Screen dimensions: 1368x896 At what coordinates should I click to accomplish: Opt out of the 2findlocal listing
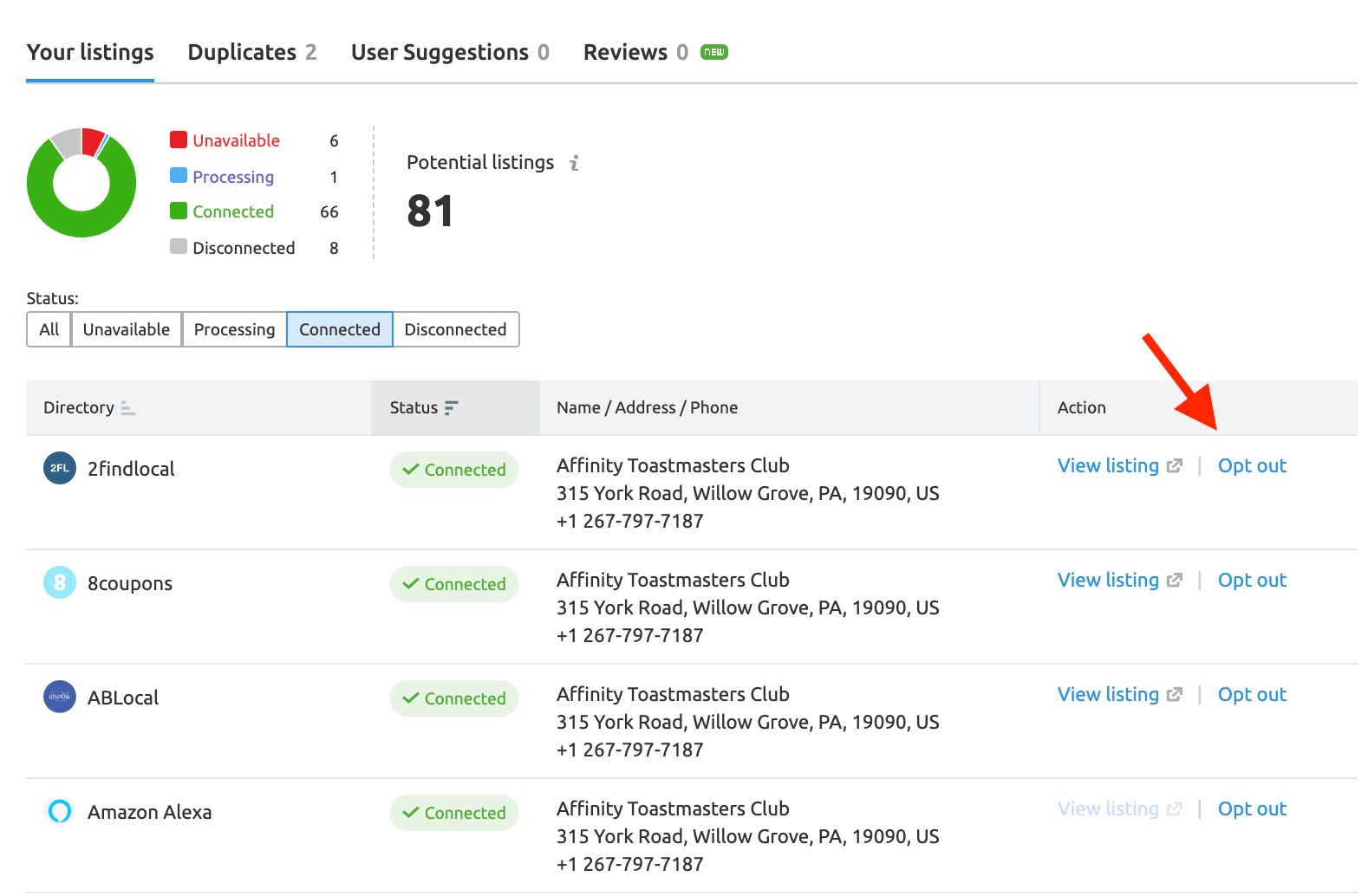[x=1252, y=465]
